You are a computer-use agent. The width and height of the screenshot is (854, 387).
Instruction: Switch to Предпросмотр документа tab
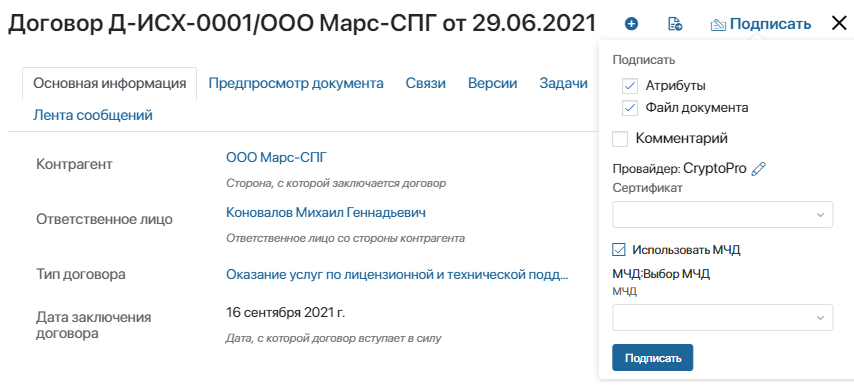[296, 84]
